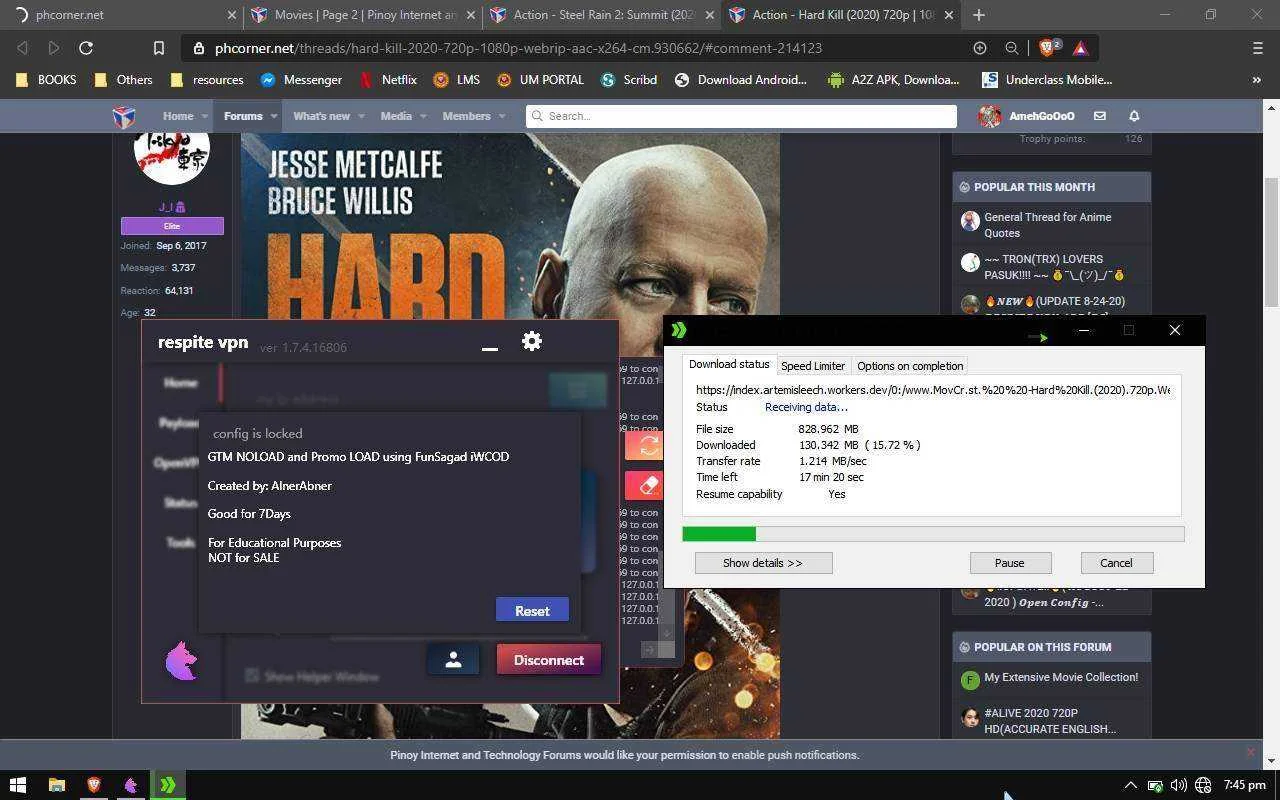1280x800 pixels.
Task: Open resources bookmarks folder
Action: pyautogui.click(x=206, y=80)
